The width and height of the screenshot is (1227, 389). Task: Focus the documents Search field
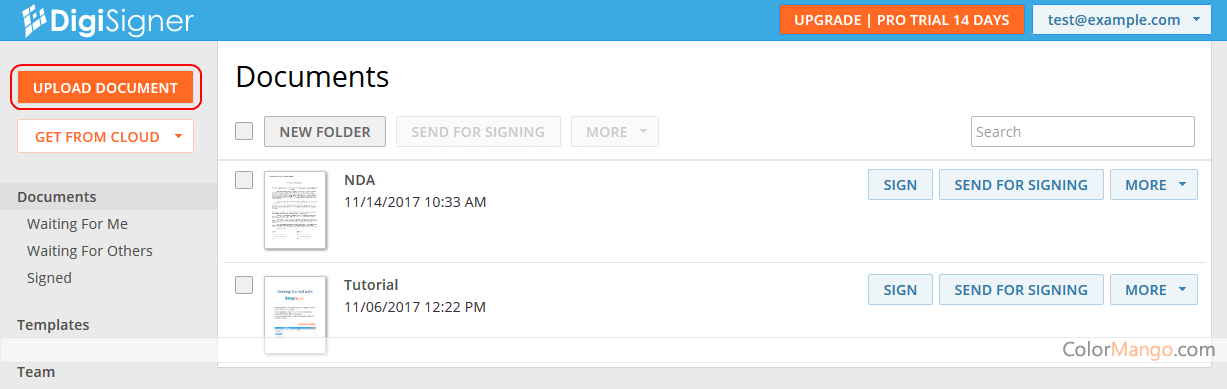click(x=1083, y=132)
